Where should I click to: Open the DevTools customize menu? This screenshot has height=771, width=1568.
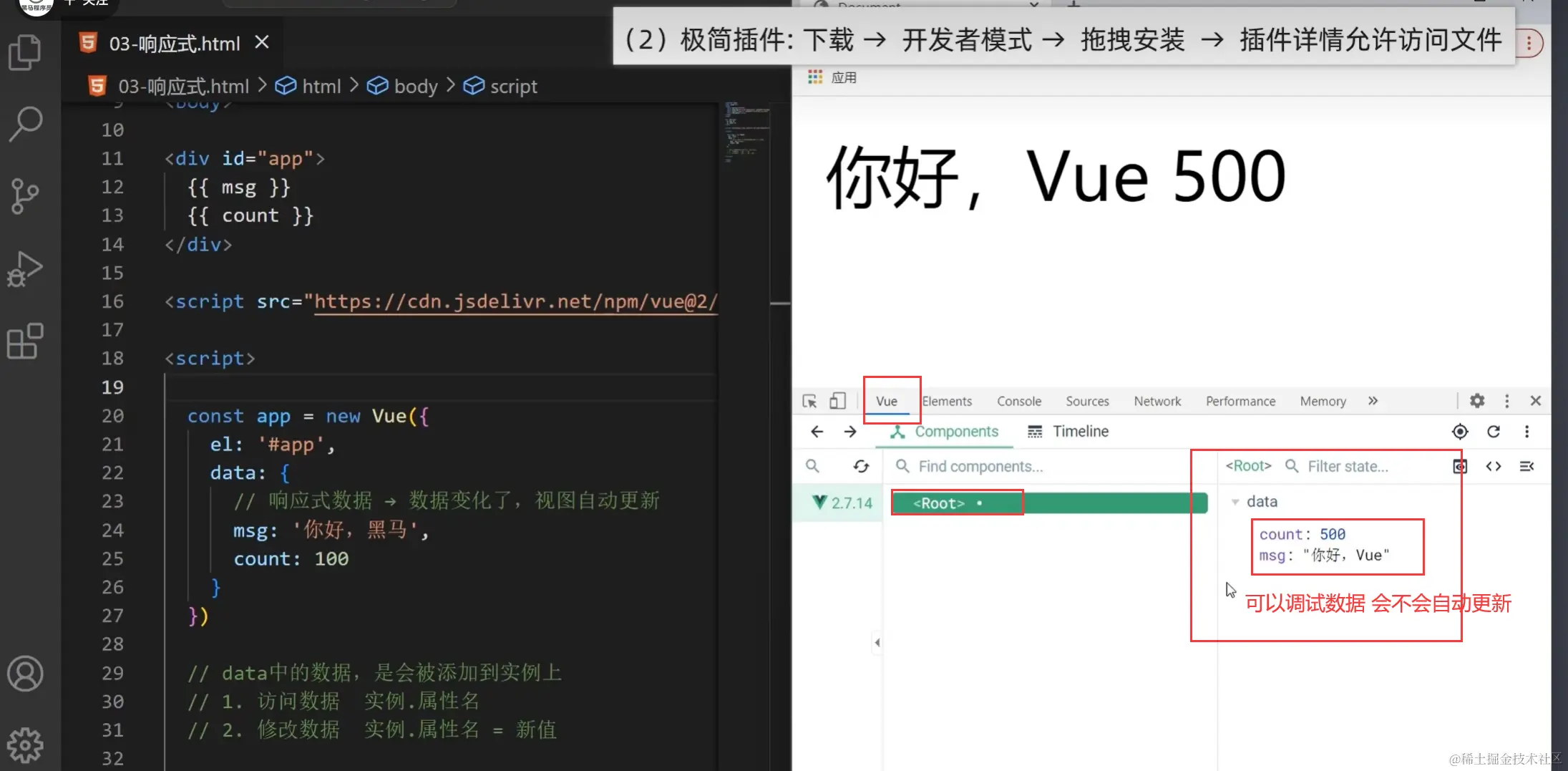(1506, 401)
